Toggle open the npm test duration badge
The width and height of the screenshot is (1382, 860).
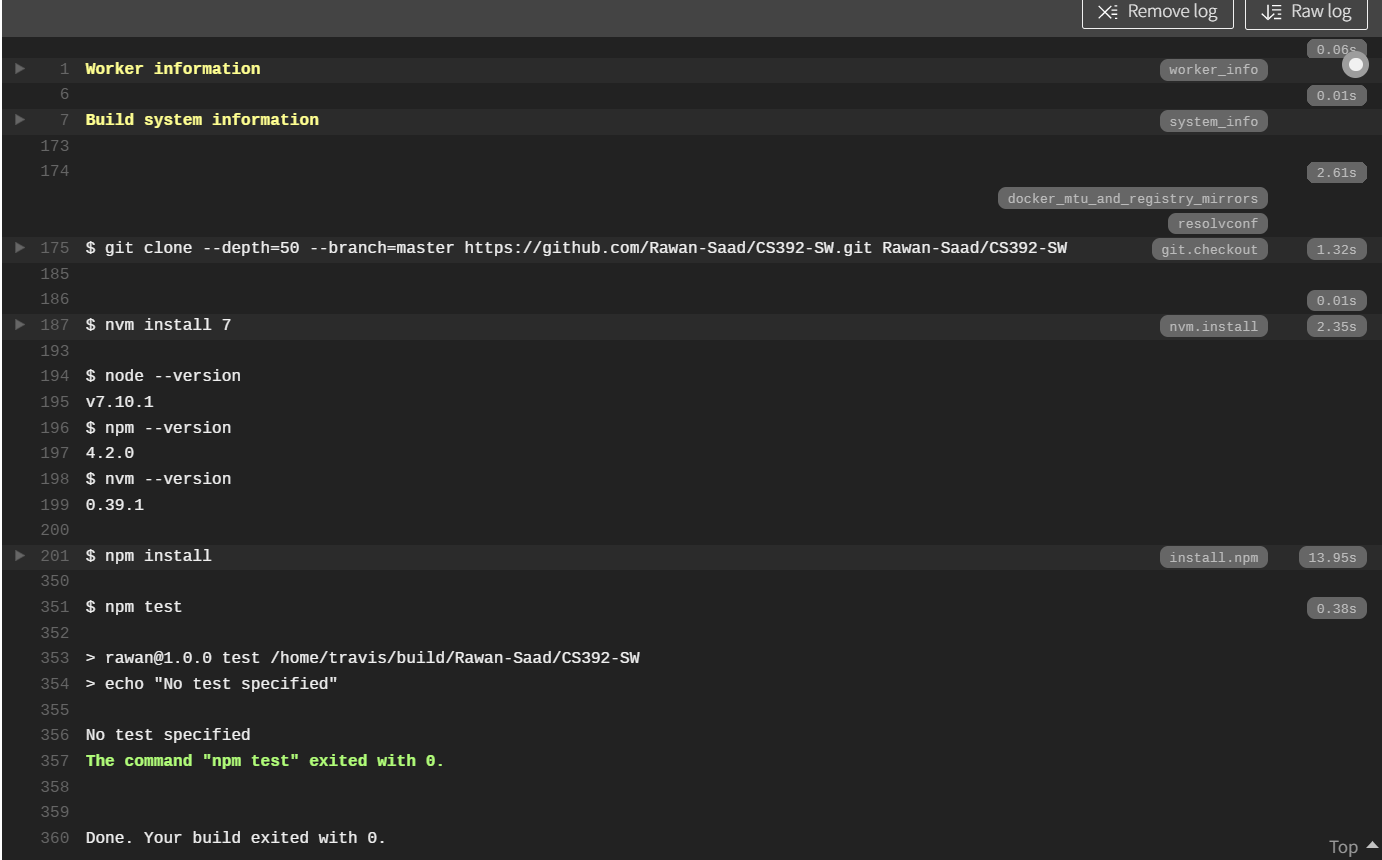[1336, 608]
